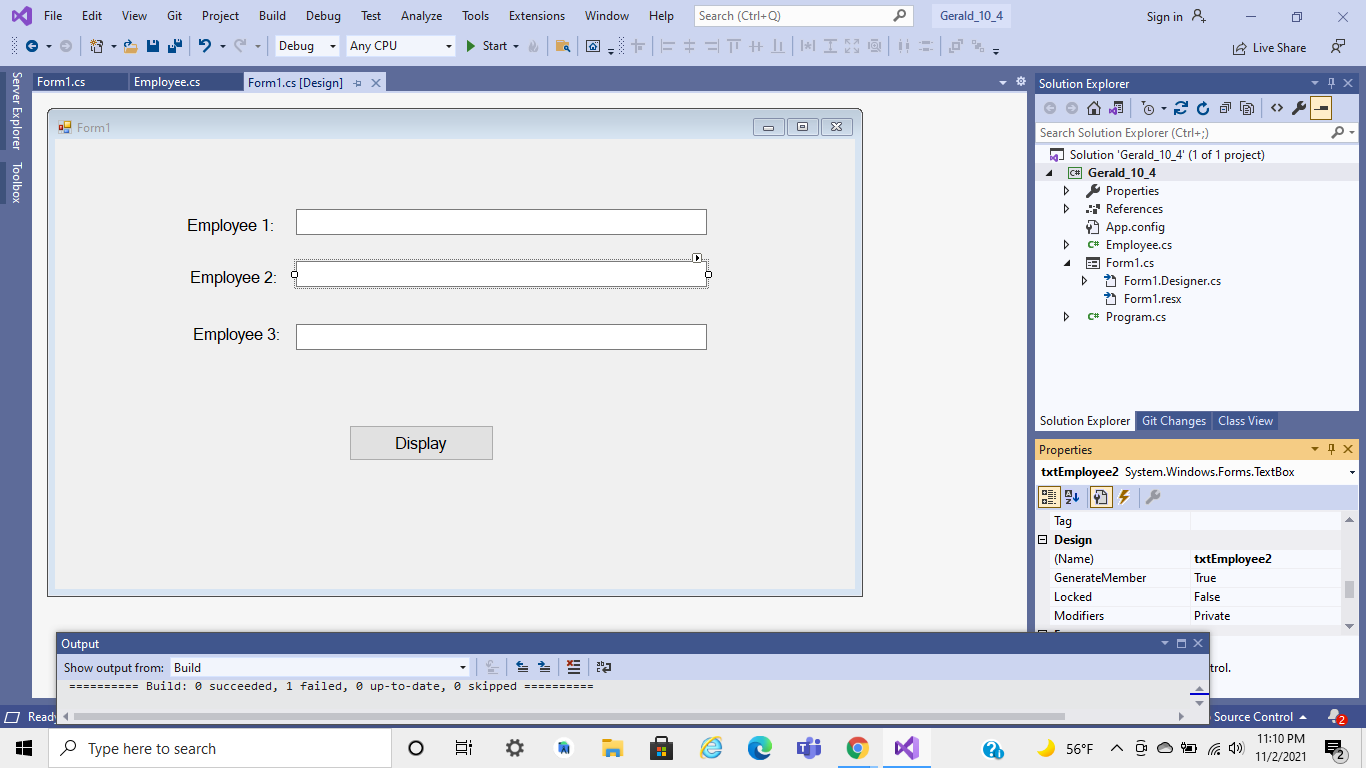Image resolution: width=1366 pixels, height=768 pixels.
Task: Sort properties alphabetically in Properties window
Action: (x=1072, y=496)
